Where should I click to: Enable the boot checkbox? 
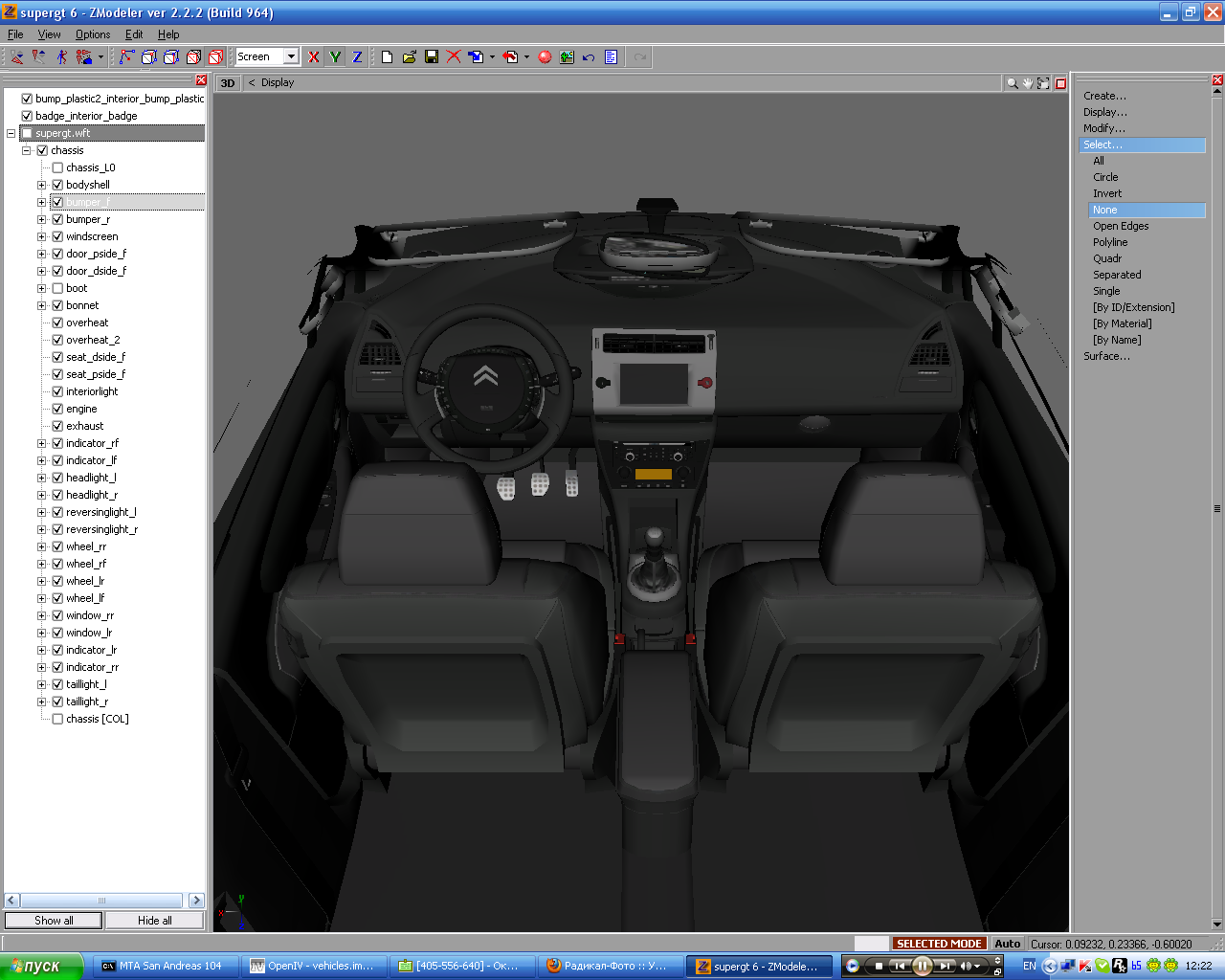(57, 288)
